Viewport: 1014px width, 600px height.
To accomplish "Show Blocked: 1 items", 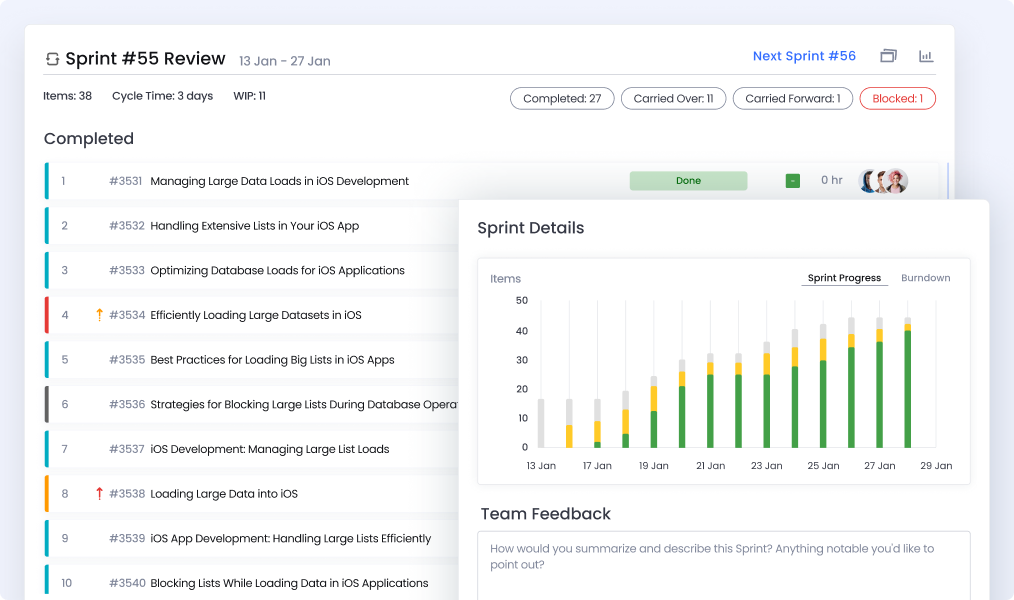I will (897, 98).
